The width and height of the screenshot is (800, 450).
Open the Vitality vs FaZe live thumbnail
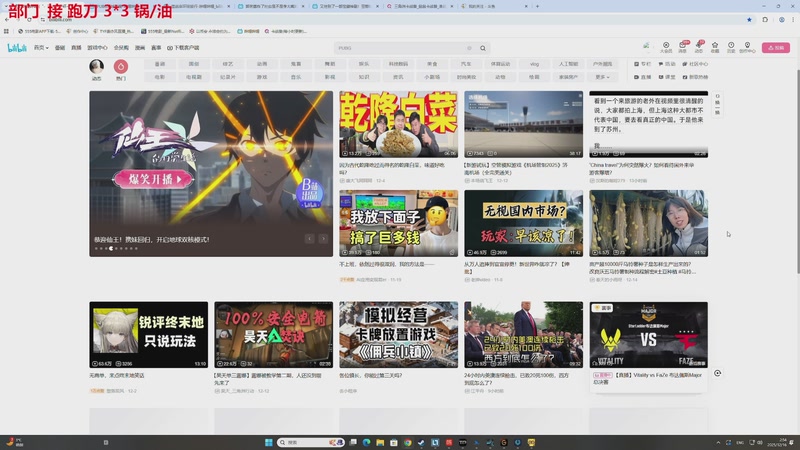(x=648, y=335)
